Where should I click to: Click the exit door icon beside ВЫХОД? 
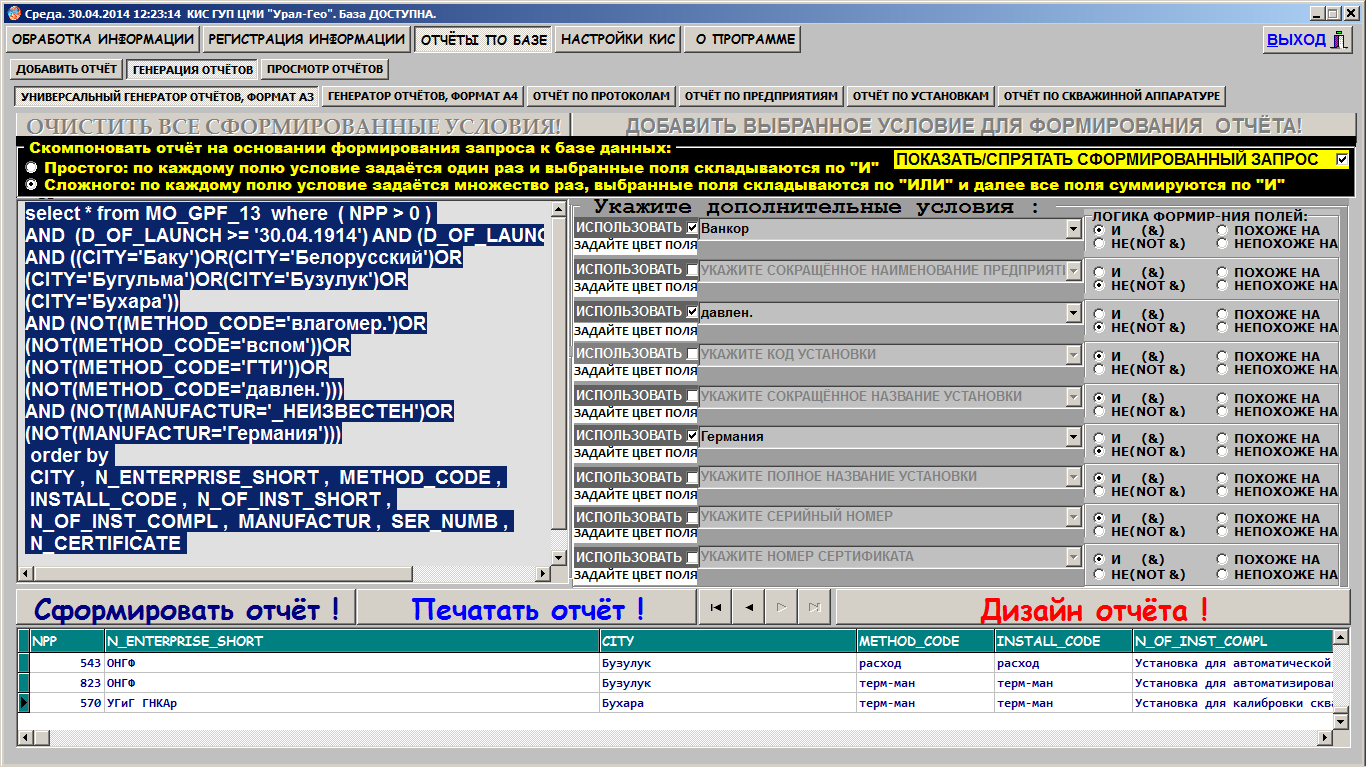pyautogui.click(x=1339, y=40)
